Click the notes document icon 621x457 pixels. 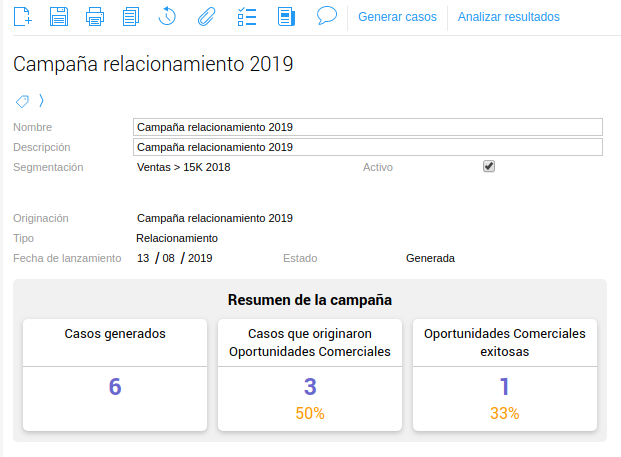pos(286,16)
